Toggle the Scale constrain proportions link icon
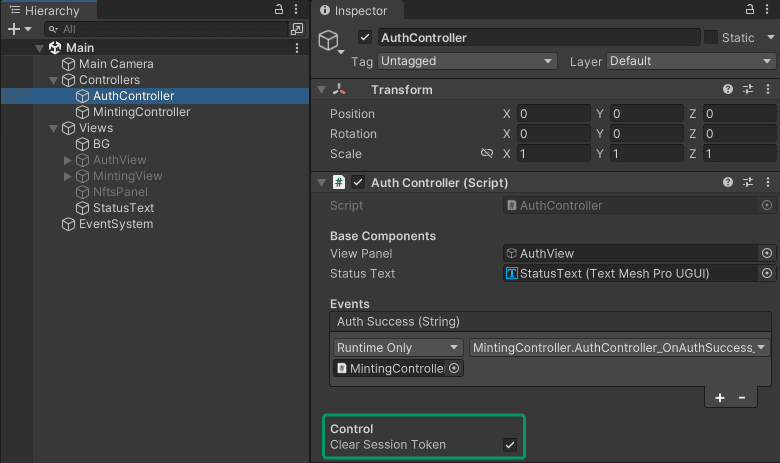Screen dimensions: 780x463 [x=487, y=154]
